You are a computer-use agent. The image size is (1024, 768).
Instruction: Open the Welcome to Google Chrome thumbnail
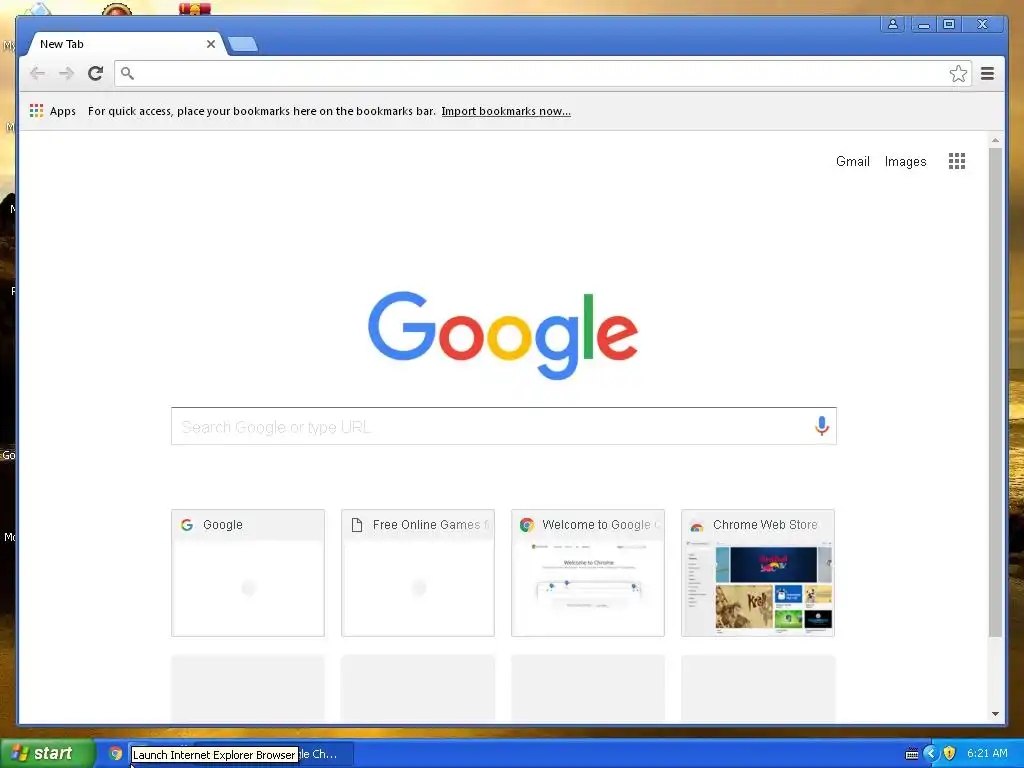tap(588, 573)
